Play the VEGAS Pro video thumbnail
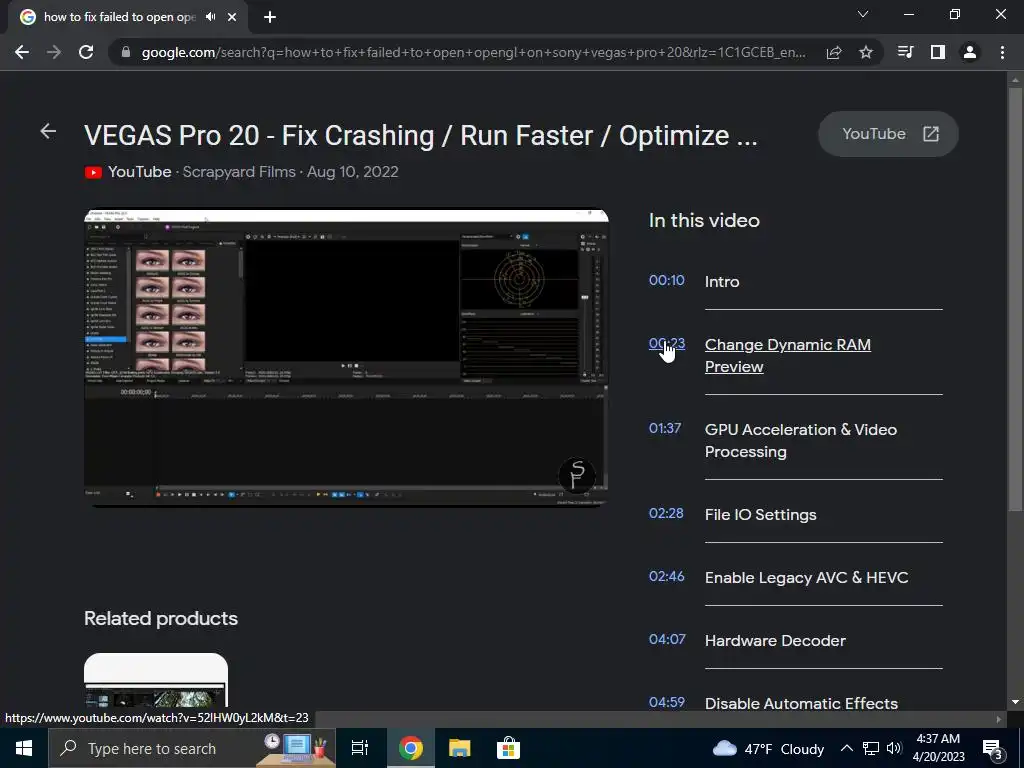The image size is (1024, 768). point(346,357)
